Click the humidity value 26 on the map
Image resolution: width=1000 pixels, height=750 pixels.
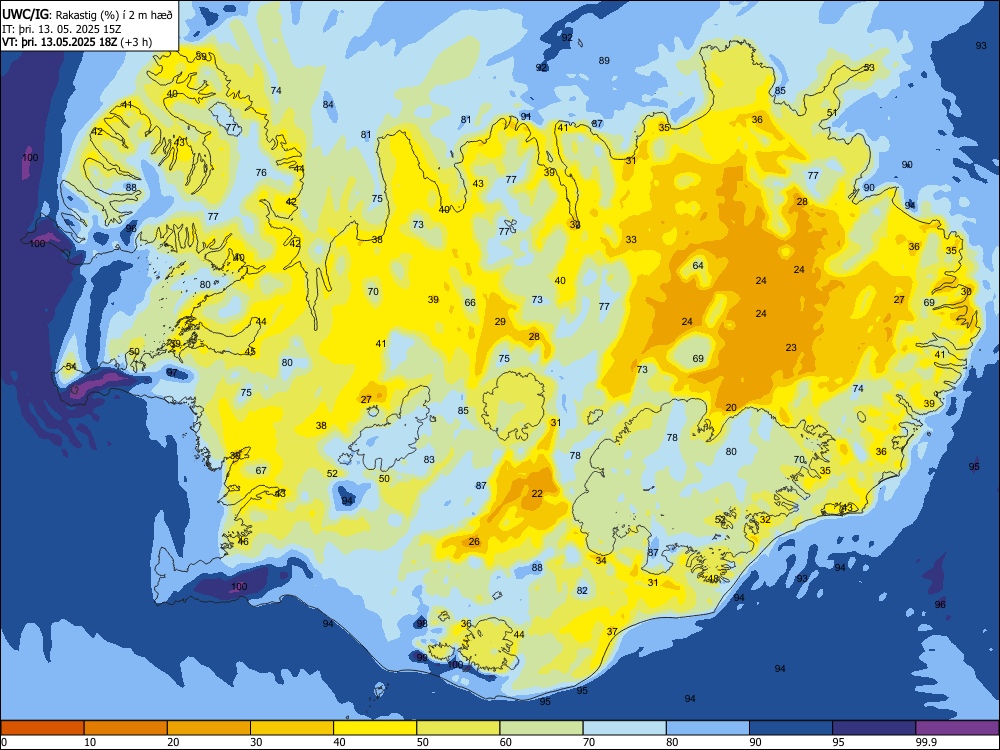pos(474,542)
